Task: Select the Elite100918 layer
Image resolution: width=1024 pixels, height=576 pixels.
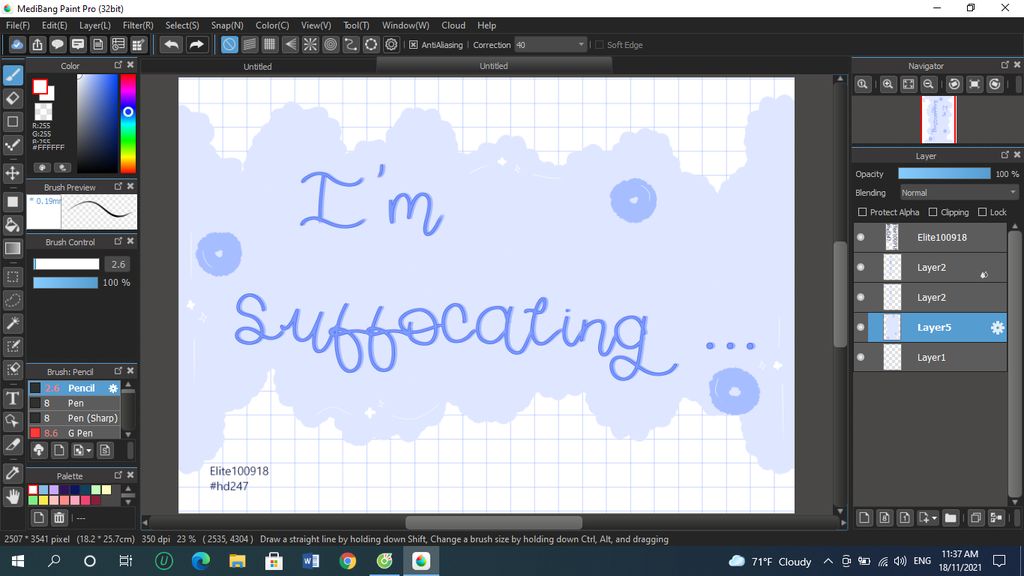Action: coord(930,238)
